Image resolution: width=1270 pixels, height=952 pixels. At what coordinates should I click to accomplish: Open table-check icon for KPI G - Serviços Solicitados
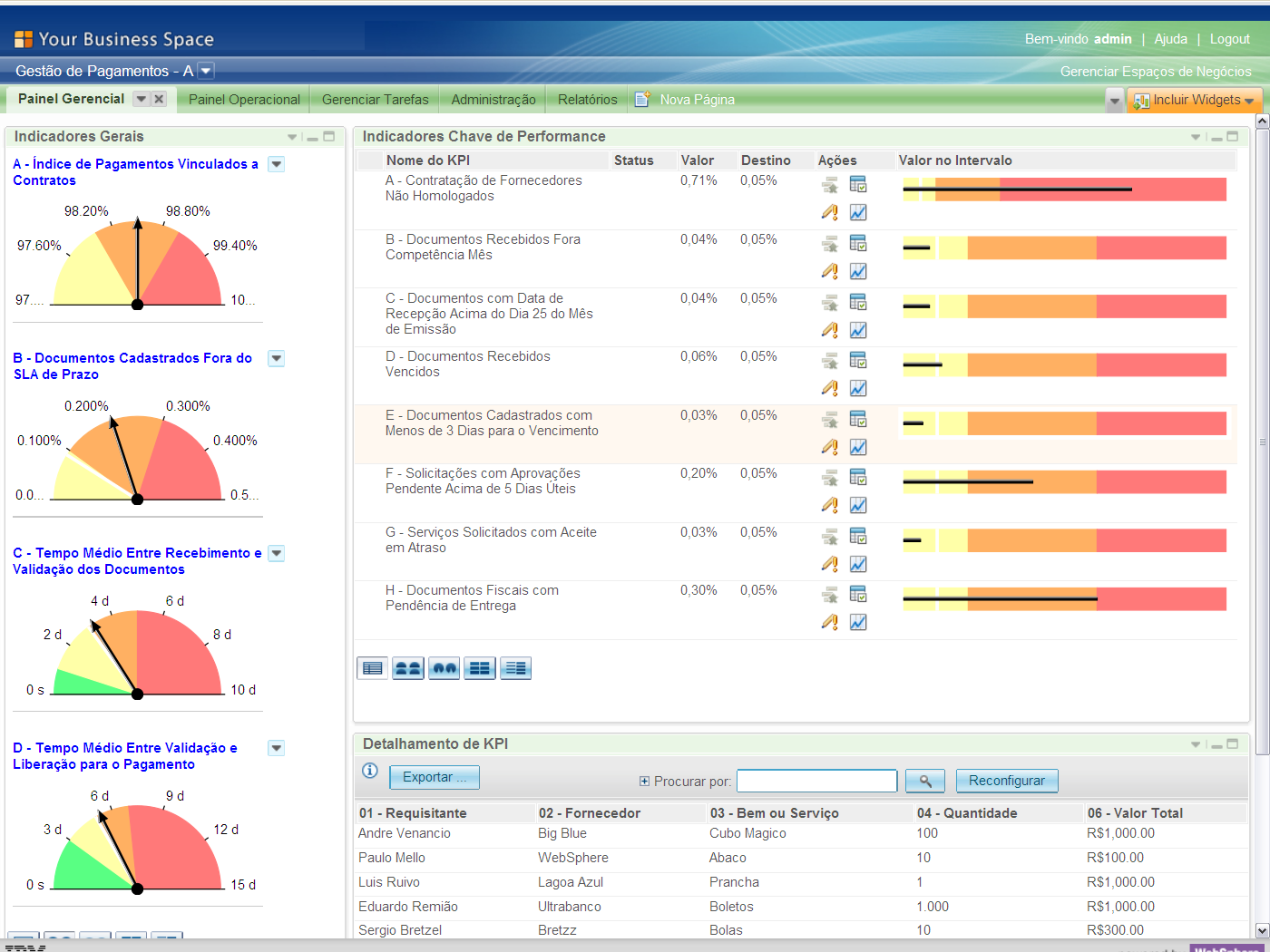[858, 536]
